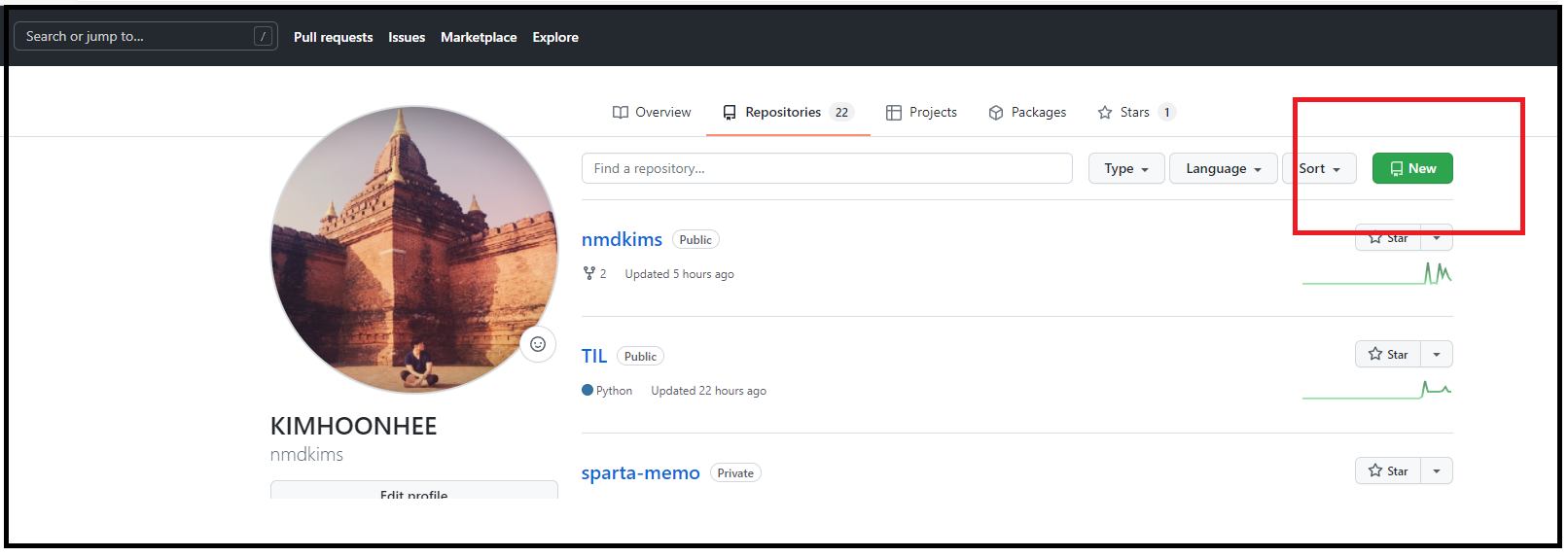Open the Packages tab
The width and height of the screenshot is (1568, 557).
coord(1027,112)
